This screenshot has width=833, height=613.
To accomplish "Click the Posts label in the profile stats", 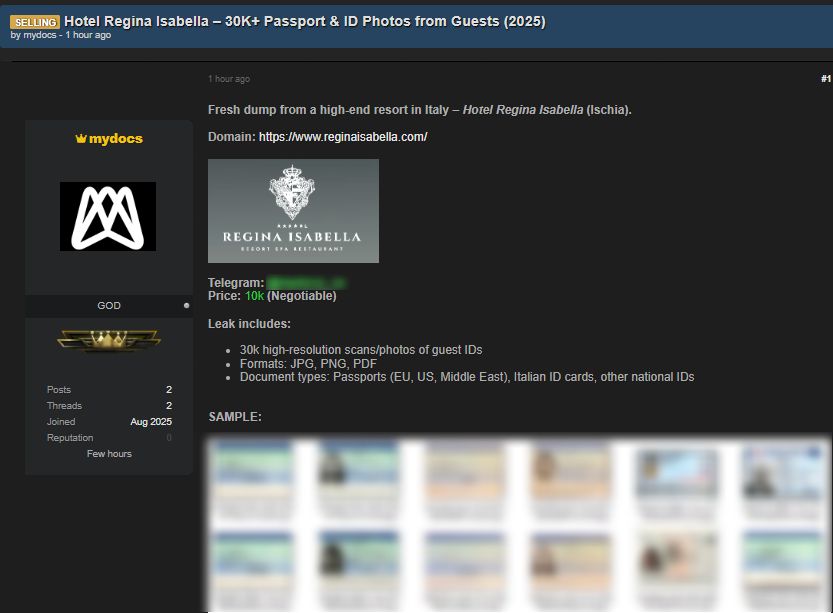I will (x=58, y=389).
